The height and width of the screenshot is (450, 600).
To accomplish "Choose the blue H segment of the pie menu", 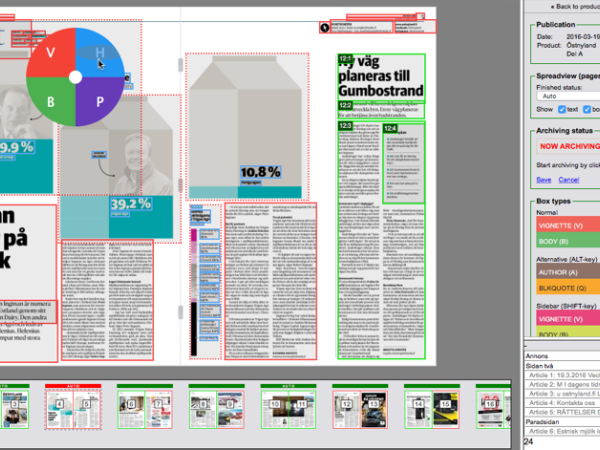I will click(99, 52).
